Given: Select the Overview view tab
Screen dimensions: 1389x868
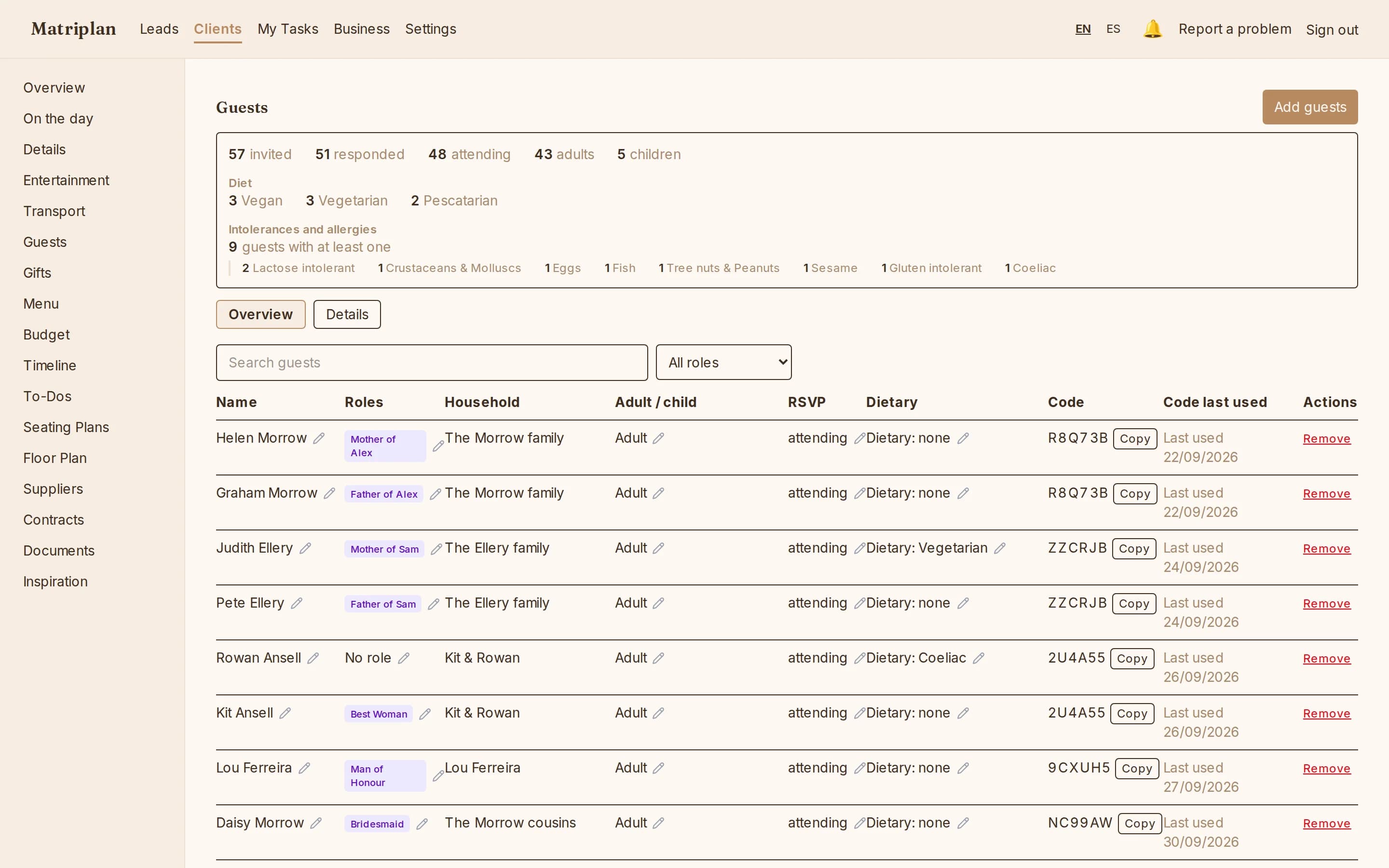Looking at the screenshot, I should click(x=260, y=314).
